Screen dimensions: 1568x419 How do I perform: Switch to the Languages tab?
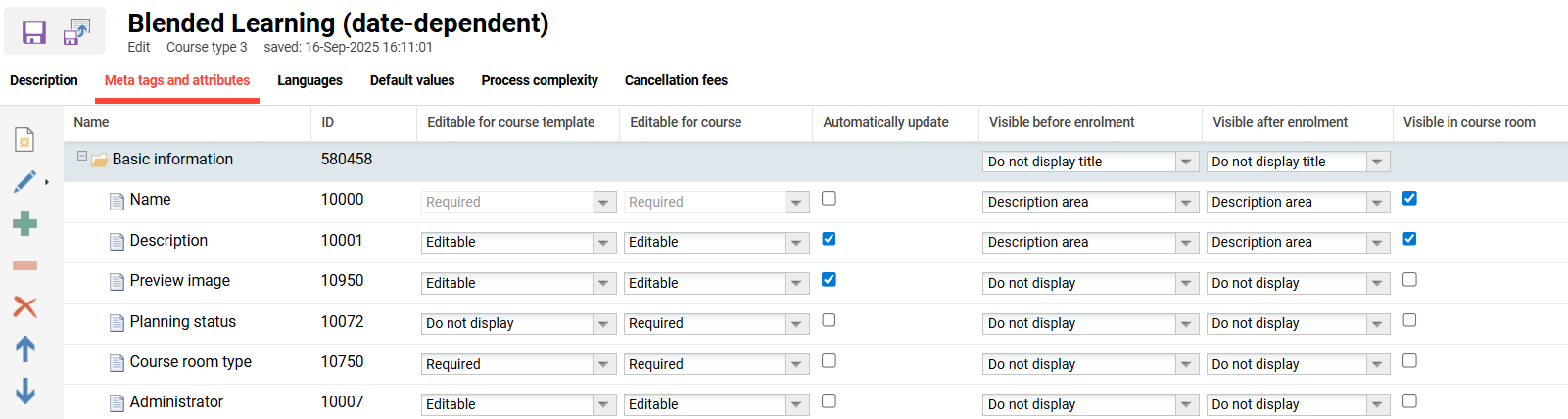click(309, 80)
